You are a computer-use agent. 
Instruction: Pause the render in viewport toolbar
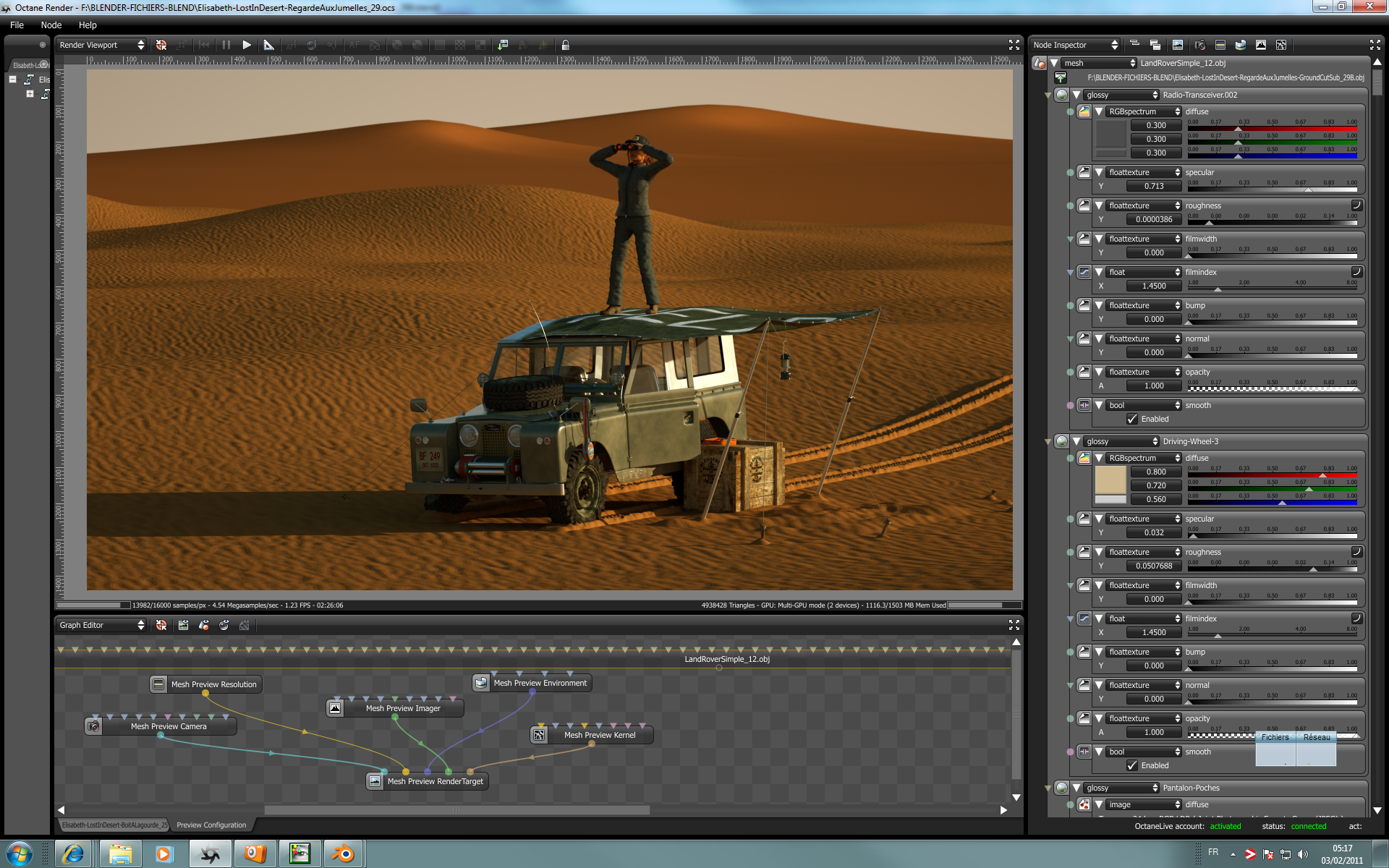[x=226, y=45]
